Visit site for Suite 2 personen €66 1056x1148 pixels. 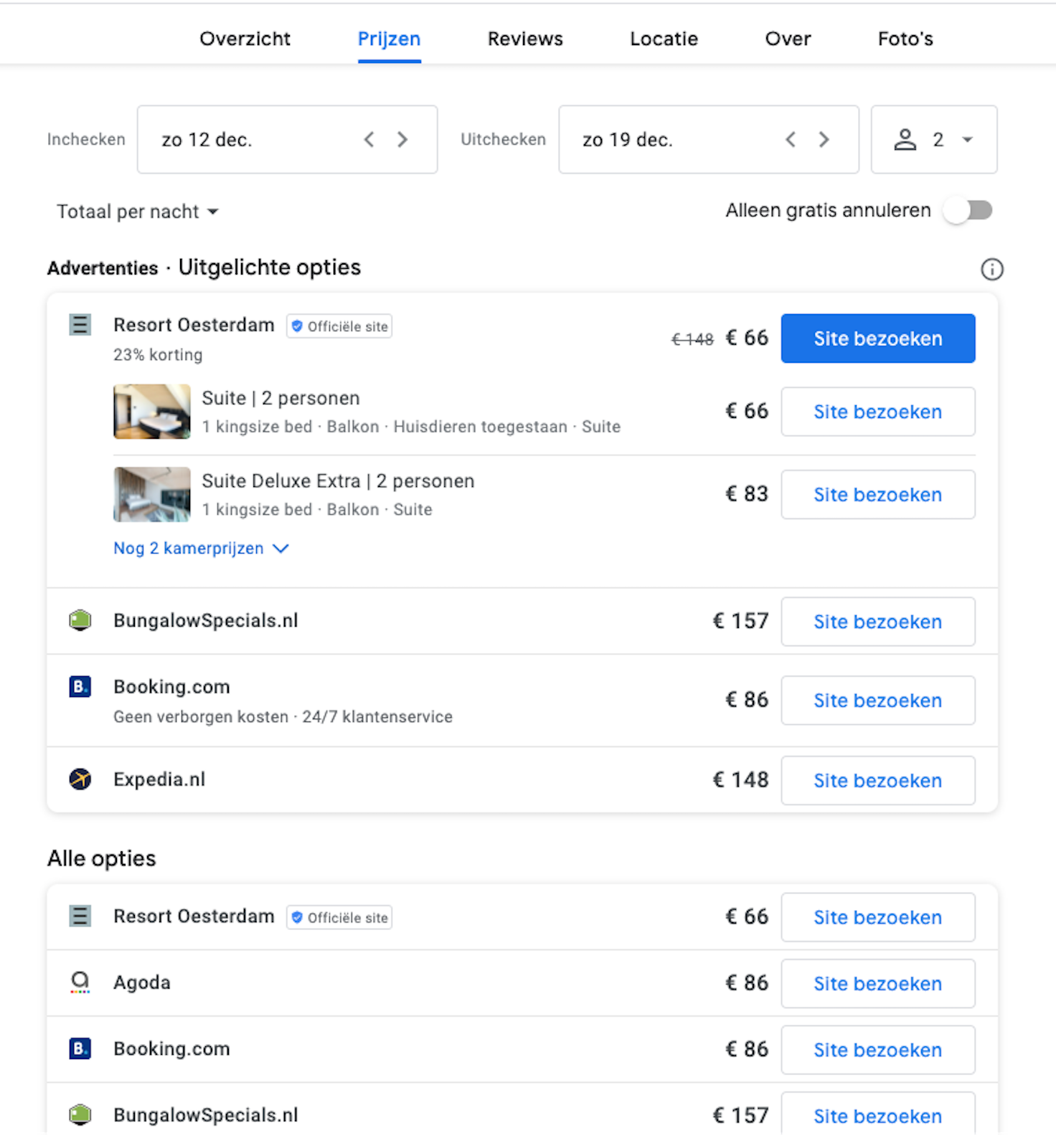click(878, 412)
